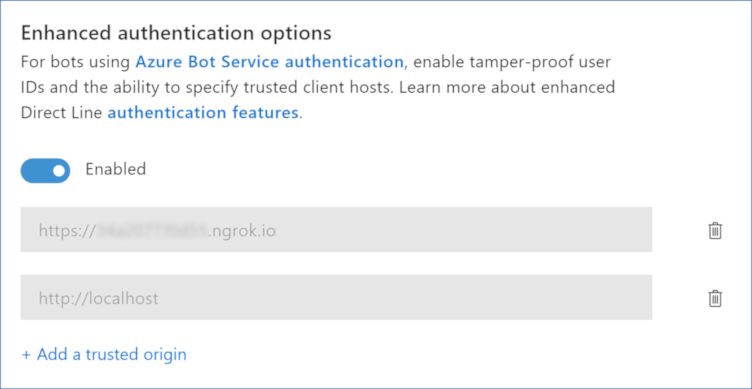This screenshot has height=389, width=752.
Task: Click the Enabled label text
Action: [116, 169]
